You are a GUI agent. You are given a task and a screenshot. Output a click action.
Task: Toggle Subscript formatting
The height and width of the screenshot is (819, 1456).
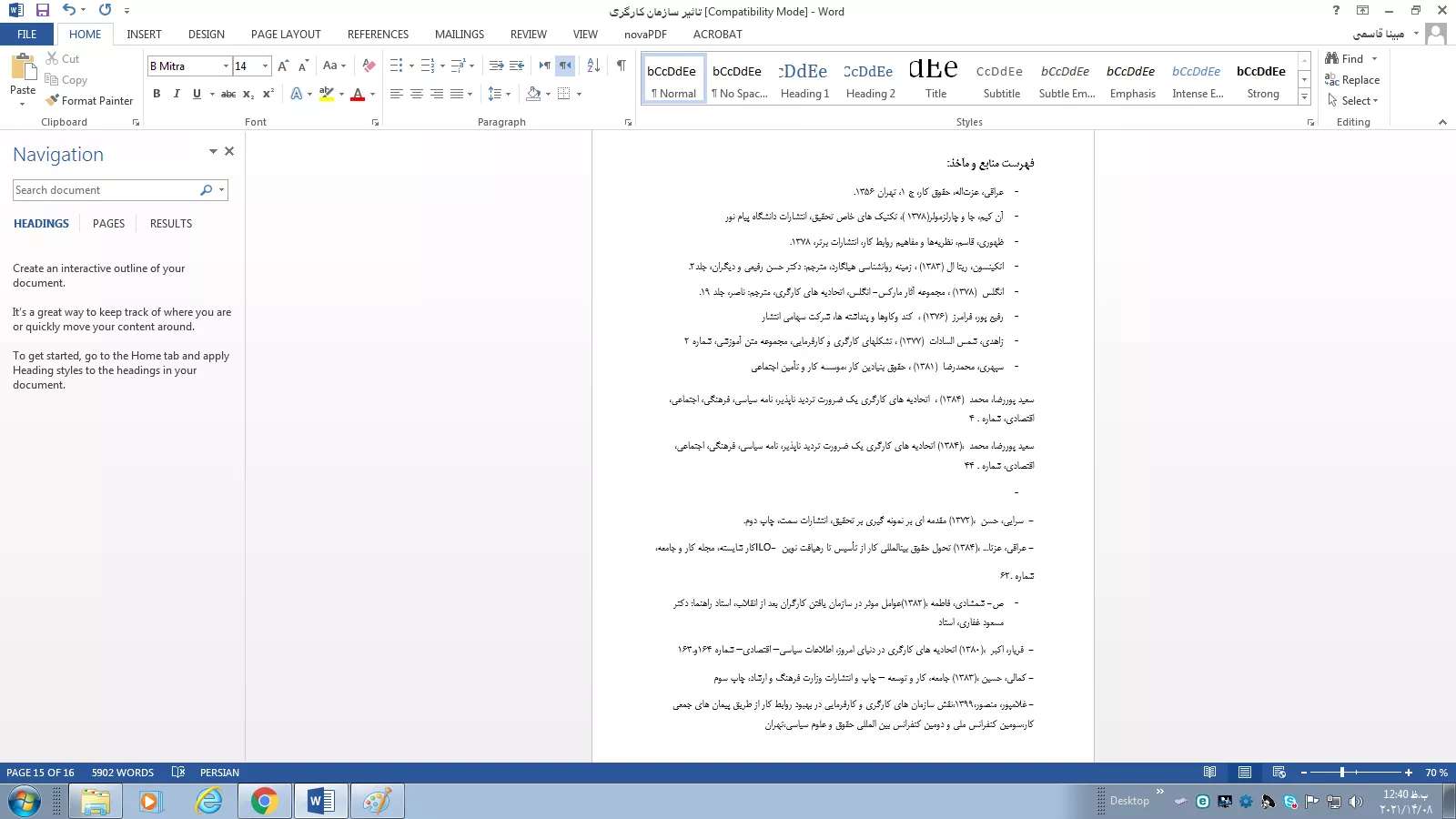click(248, 94)
